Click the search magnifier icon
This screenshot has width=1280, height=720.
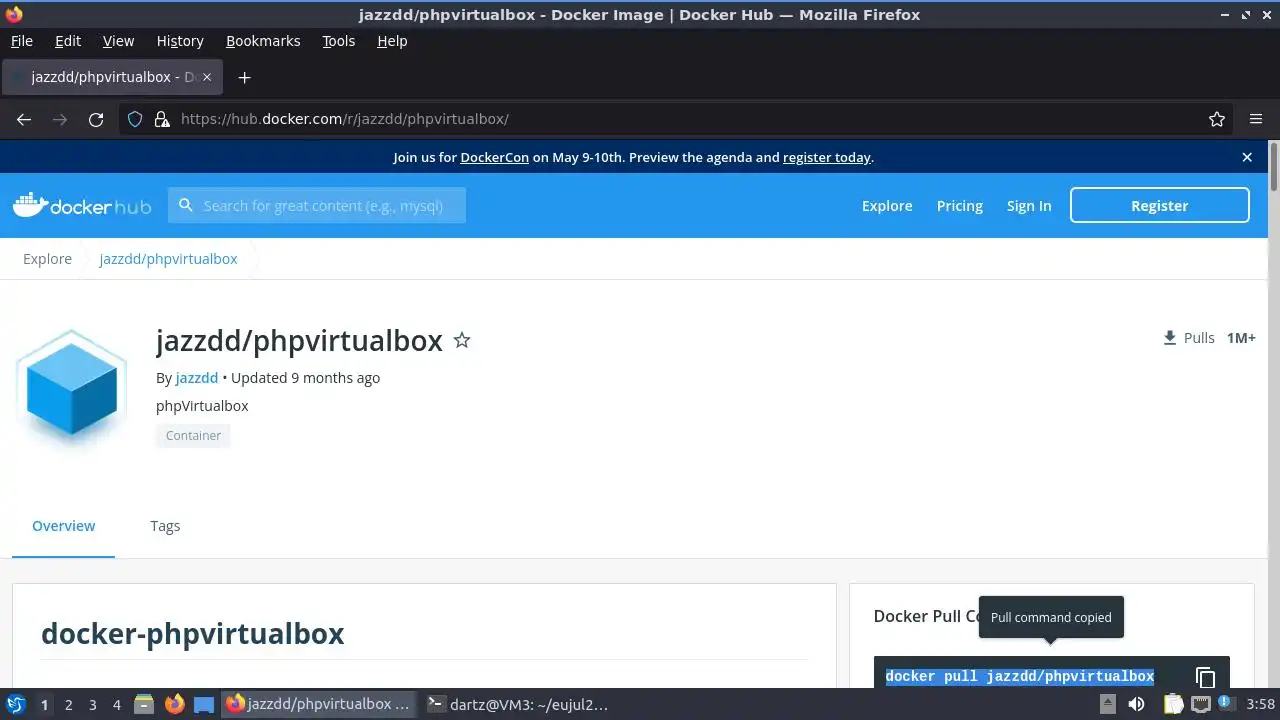[x=186, y=205]
